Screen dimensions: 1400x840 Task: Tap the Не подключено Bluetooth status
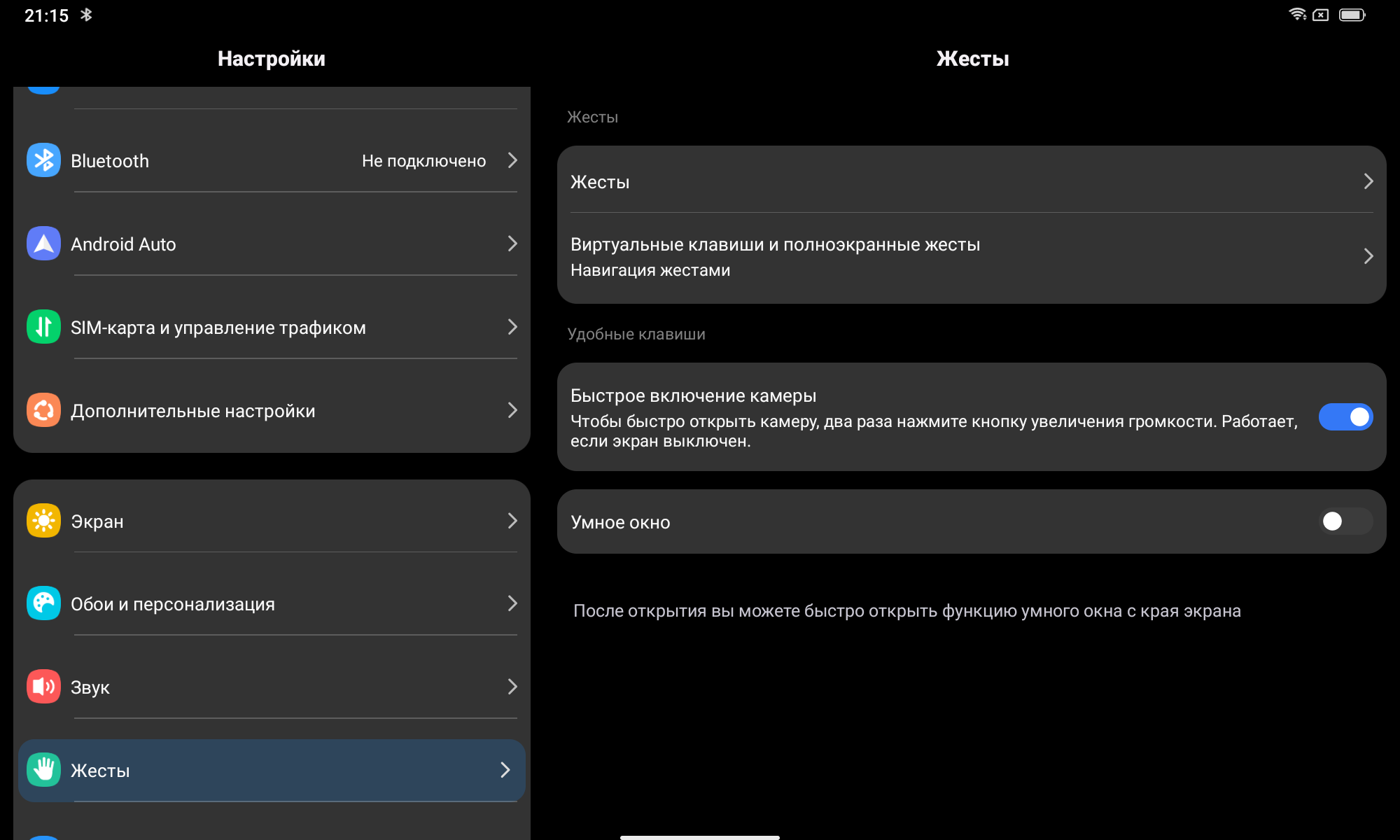click(x=423, y=161)
